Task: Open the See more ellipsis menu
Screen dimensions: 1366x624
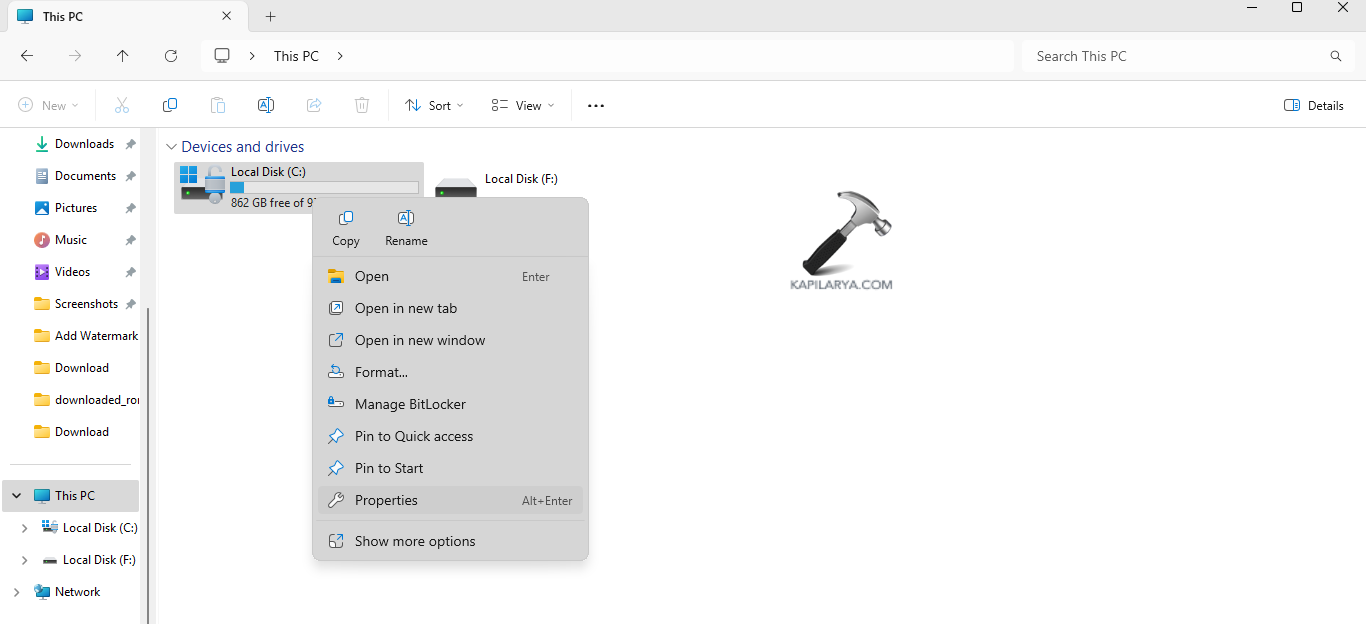Action: [596, 106]
